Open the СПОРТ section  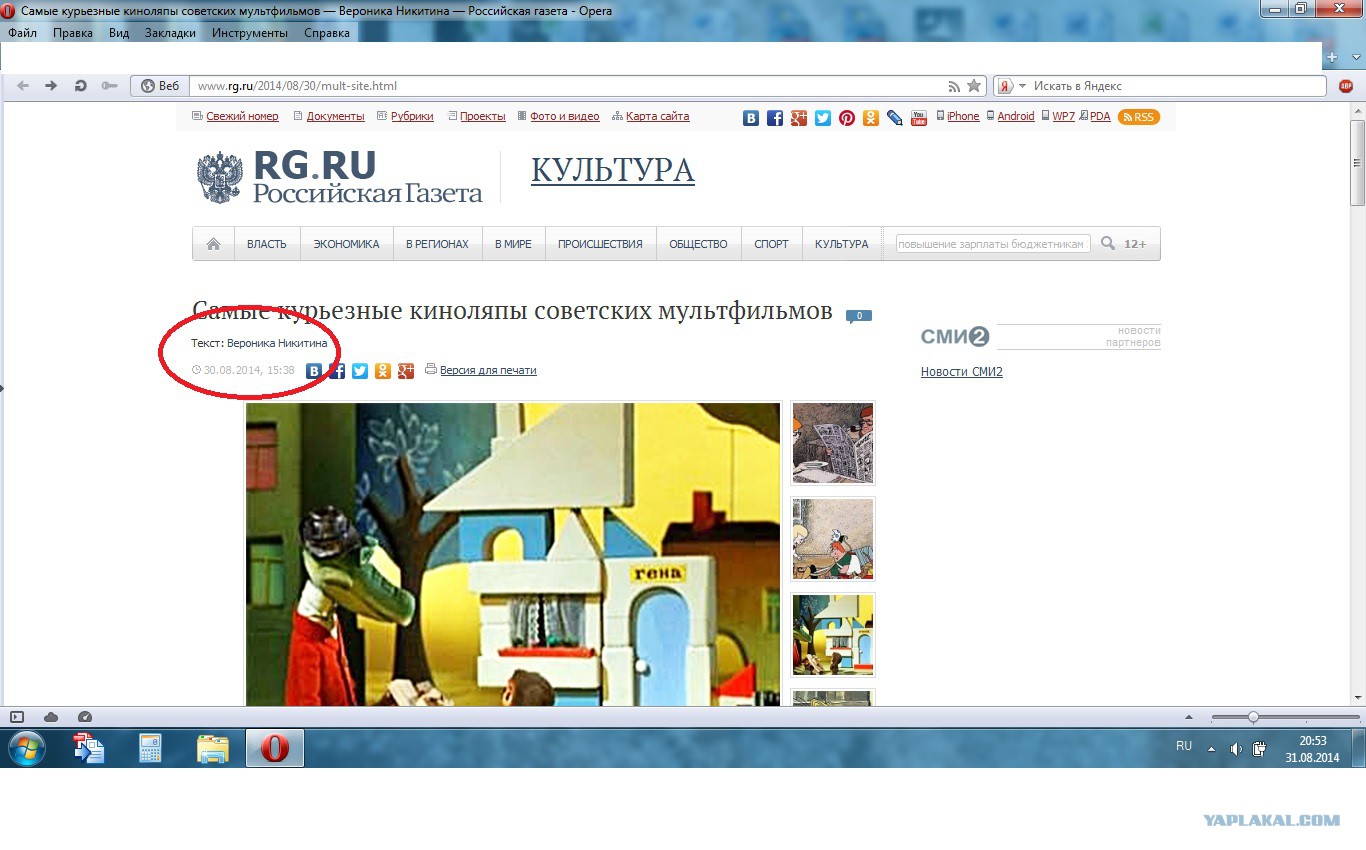771,244
